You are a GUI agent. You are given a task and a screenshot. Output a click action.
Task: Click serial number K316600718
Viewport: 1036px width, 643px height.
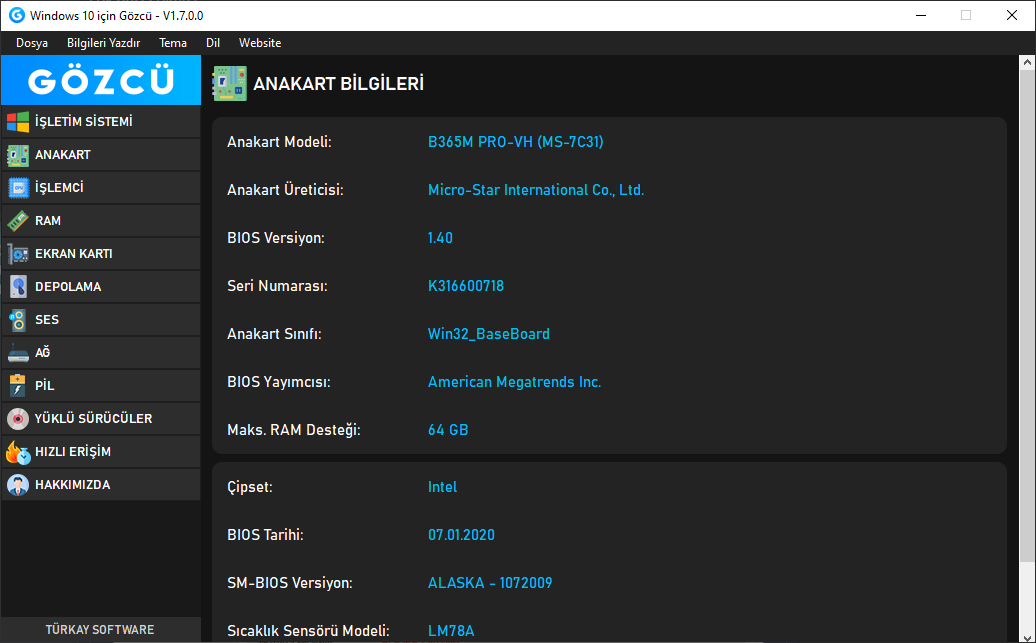[466, 286]
